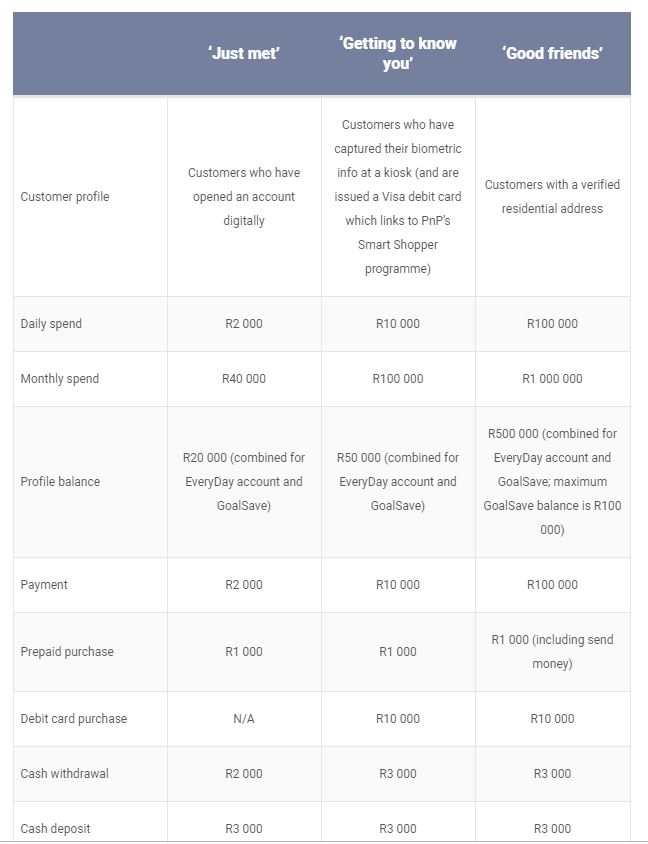Image resolution: width=648 pixels, height=844 pixels.
Task: Select the R2 000 cash withdrawal cell
Action: pos(244,774)
